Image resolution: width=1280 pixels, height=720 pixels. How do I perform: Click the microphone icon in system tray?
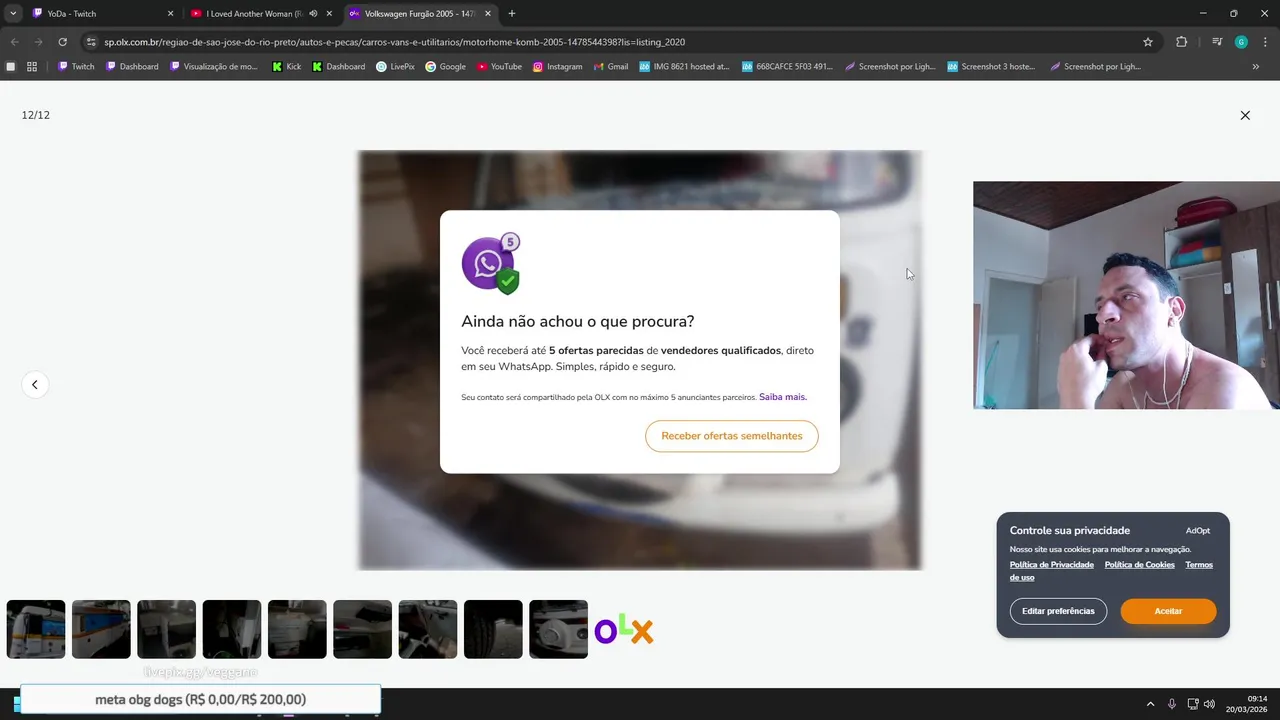[x=1172, y=704]
